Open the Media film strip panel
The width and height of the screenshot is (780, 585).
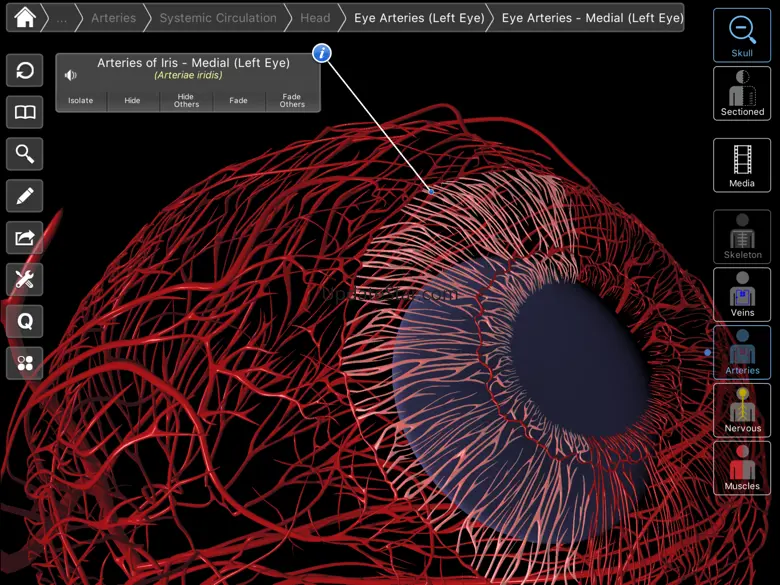(x=742, y=165)
